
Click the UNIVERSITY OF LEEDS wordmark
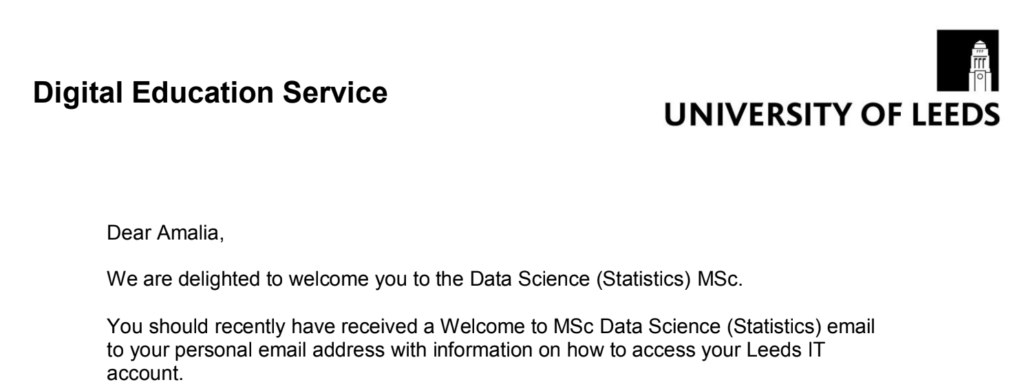click(x=832, y=114)
